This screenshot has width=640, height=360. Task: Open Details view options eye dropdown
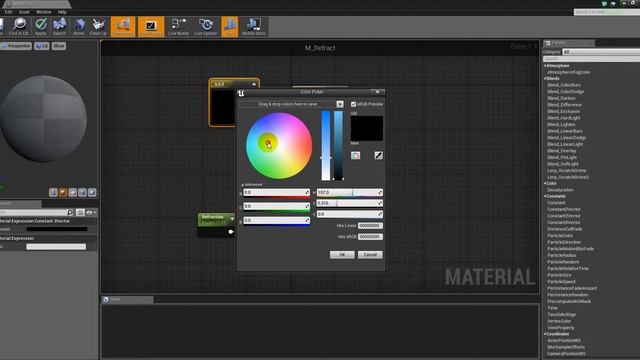coord(90,212)
